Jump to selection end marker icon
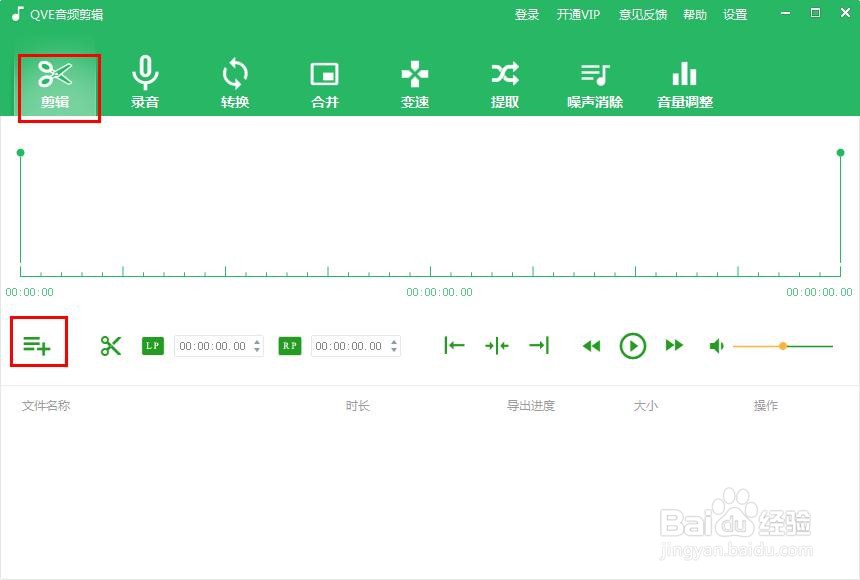 [x=539, y=346]
